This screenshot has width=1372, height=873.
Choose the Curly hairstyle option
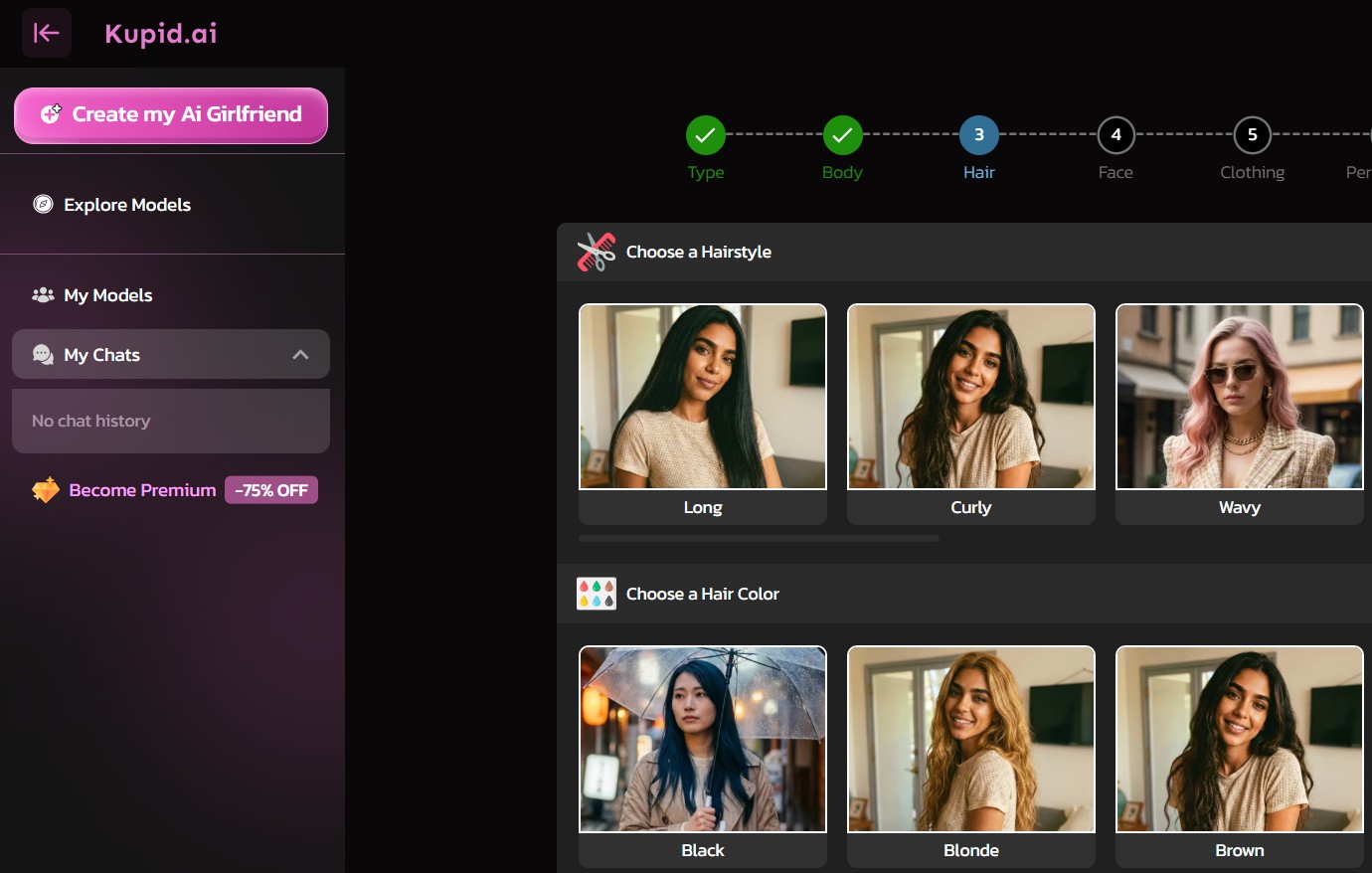coord(970,415)
